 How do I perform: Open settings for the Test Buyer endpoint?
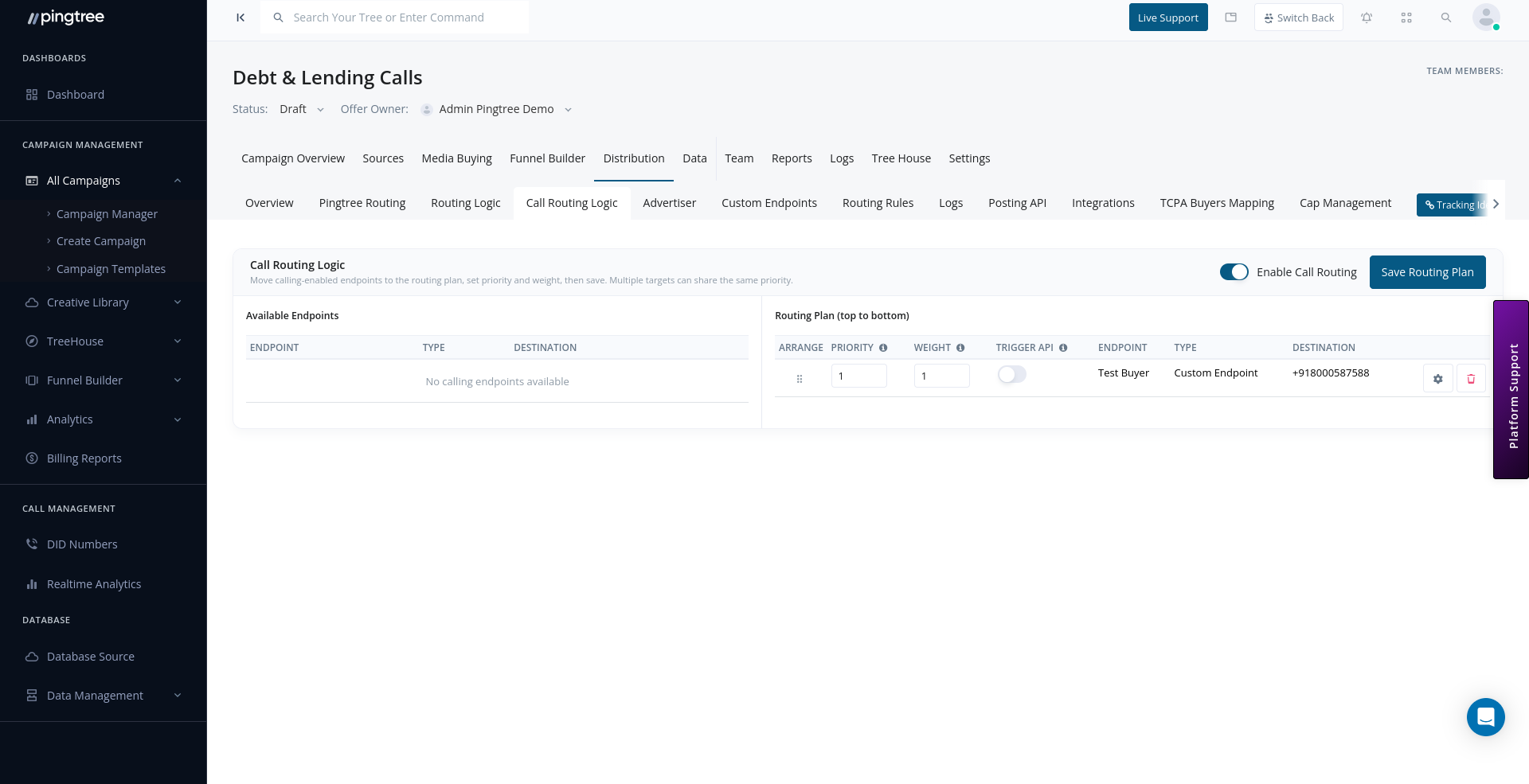click(x=1437, y=379)
